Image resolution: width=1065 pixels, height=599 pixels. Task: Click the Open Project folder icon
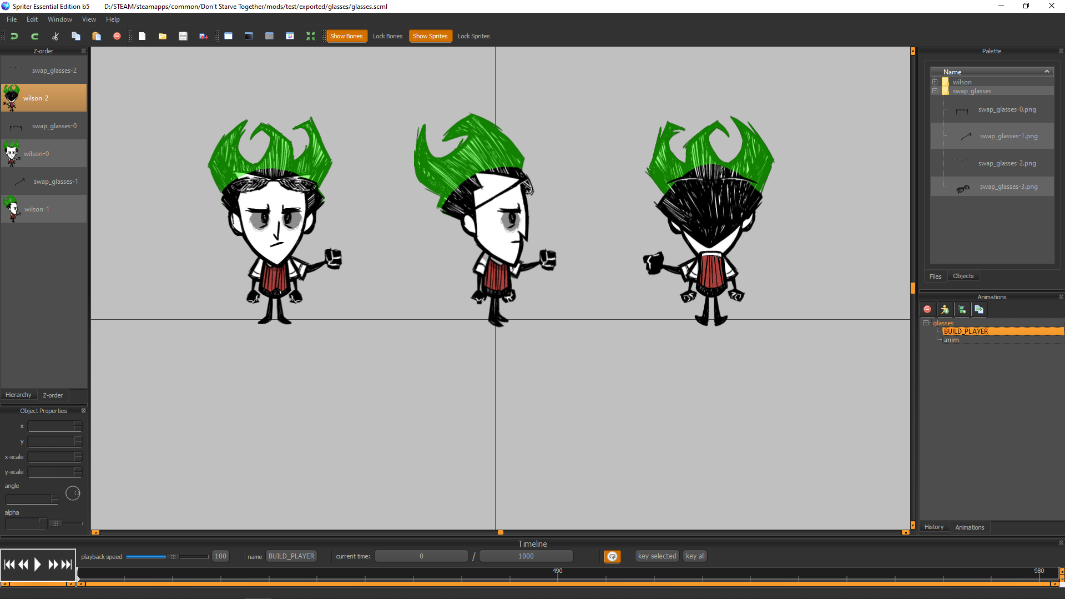[x=162, y=36]
